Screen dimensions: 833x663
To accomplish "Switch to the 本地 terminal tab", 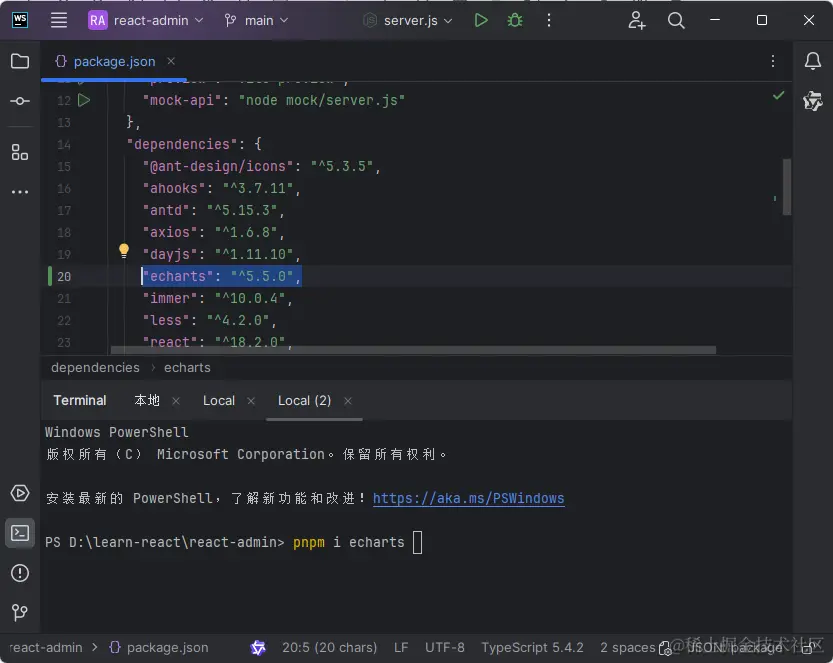I will tap(147, 401).
